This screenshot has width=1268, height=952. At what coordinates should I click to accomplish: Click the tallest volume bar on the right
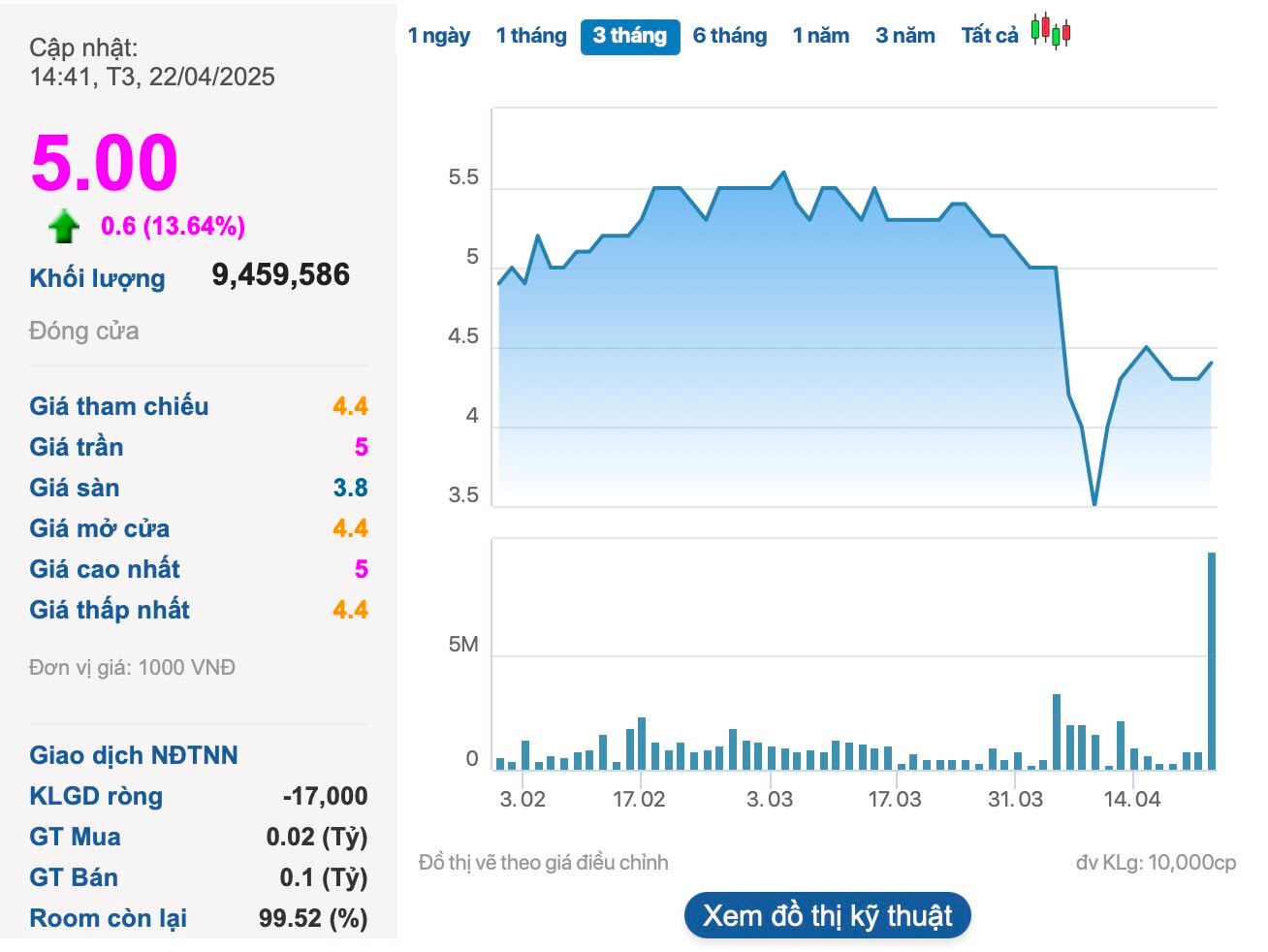point(1211,659)
